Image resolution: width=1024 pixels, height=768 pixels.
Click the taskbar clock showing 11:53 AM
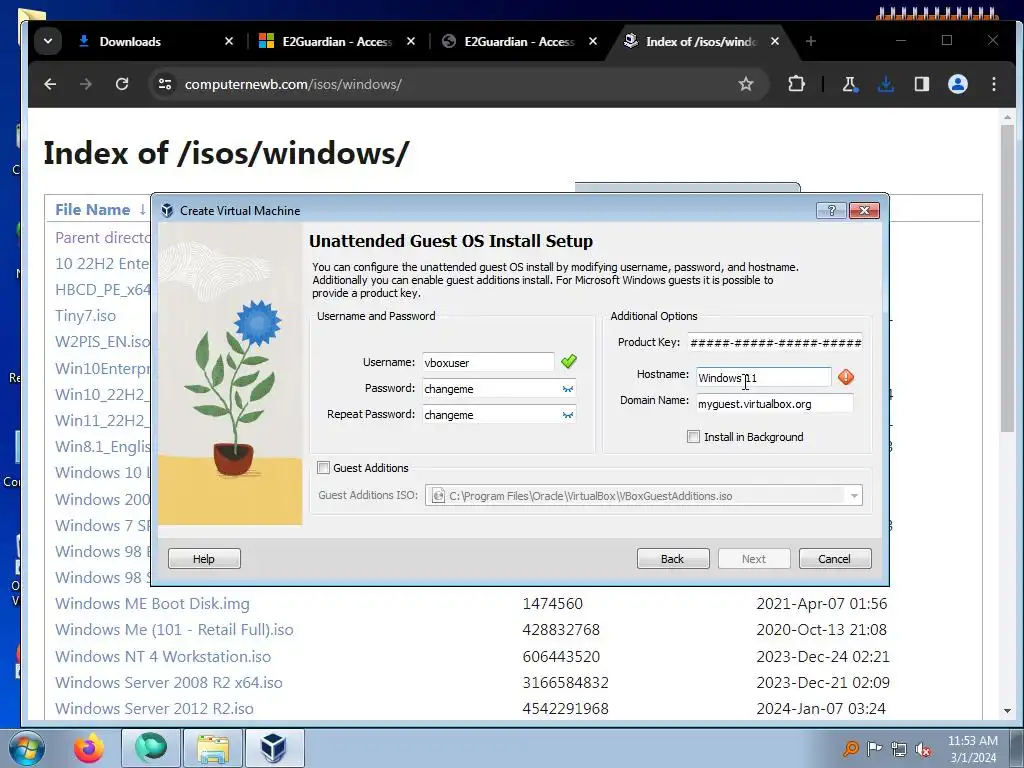[973, 748]
